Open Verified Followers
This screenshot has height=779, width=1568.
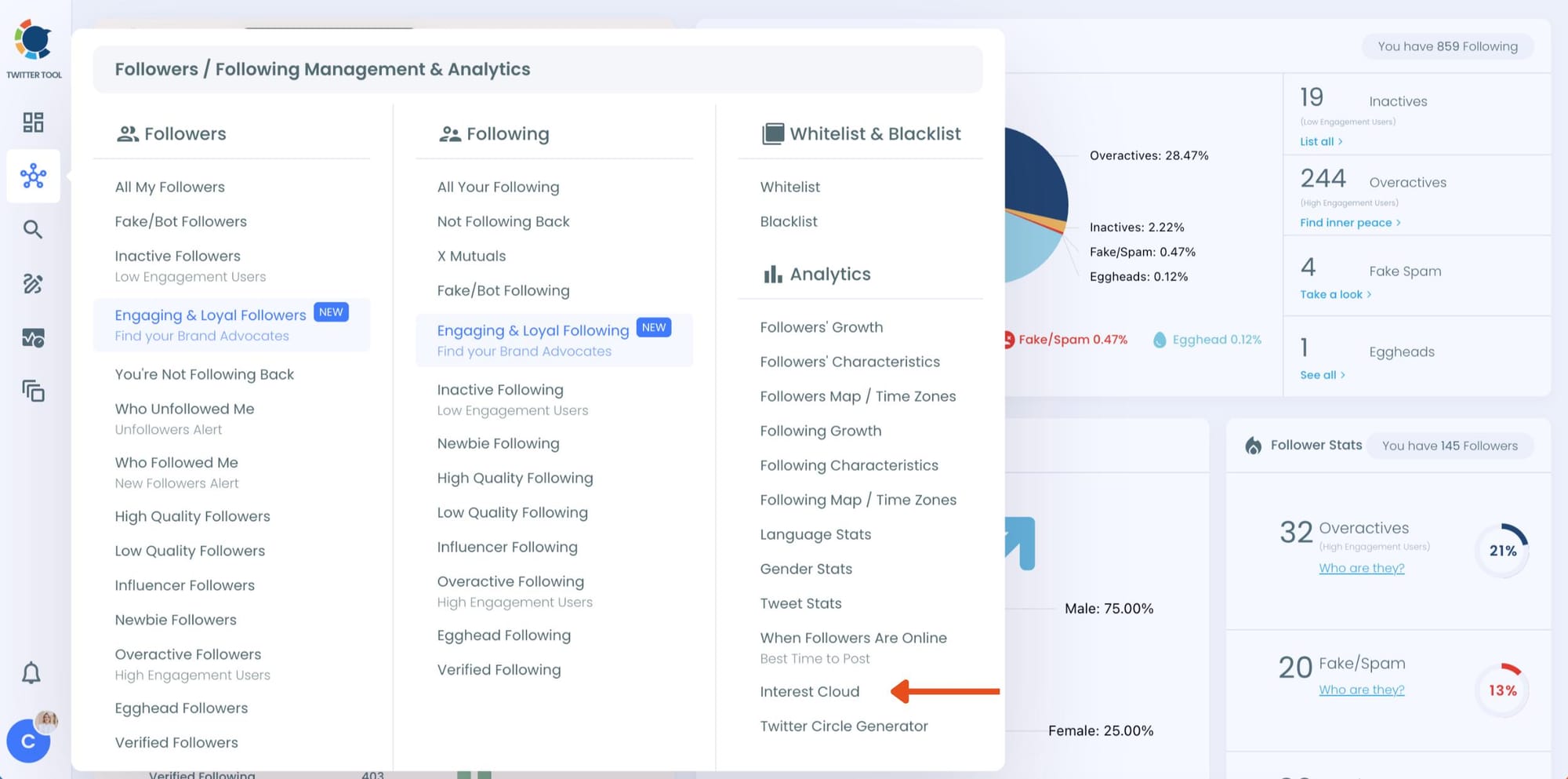176,742
